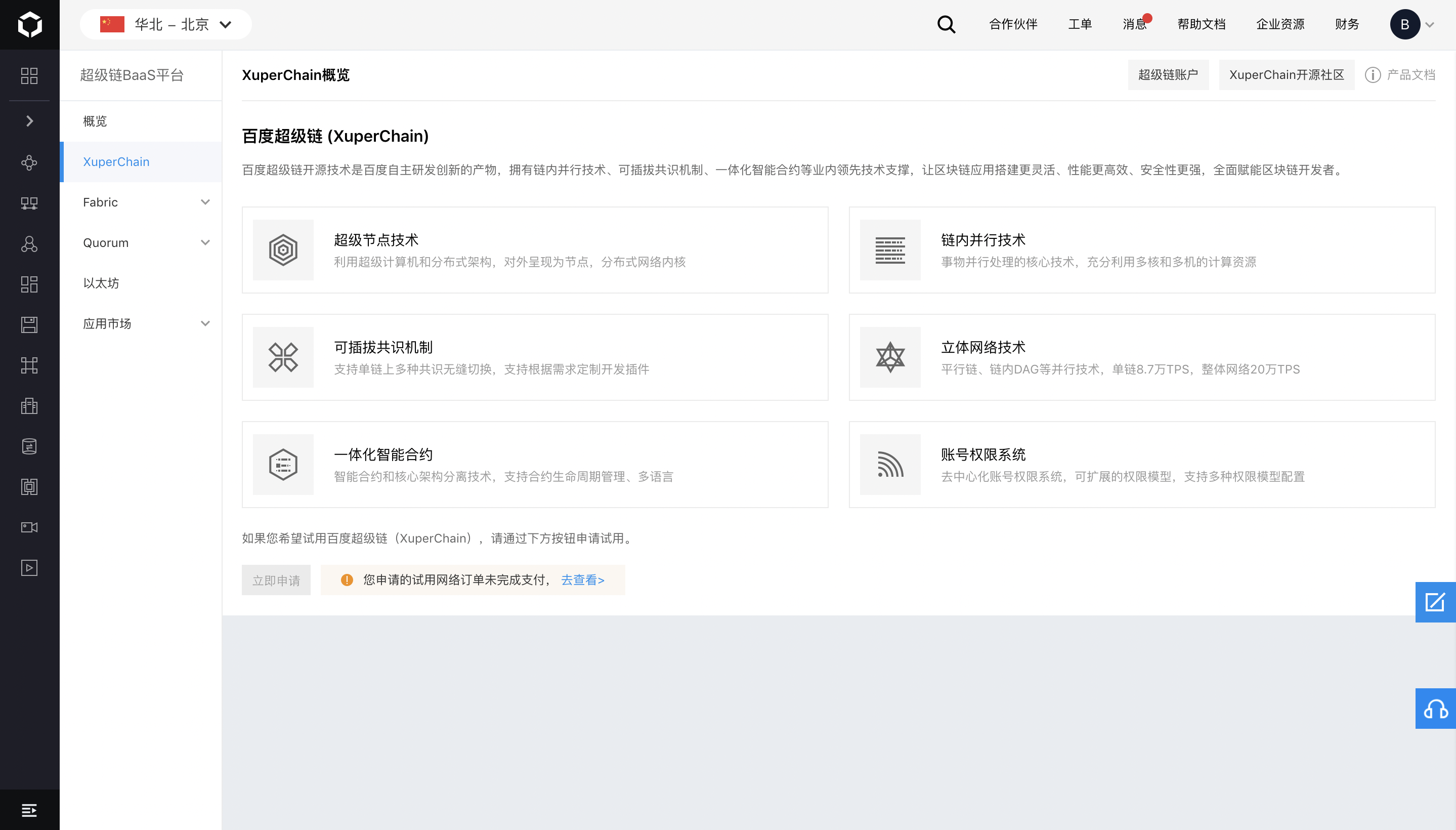Expand the Quorum menu chevron

(x=205, y=243)
